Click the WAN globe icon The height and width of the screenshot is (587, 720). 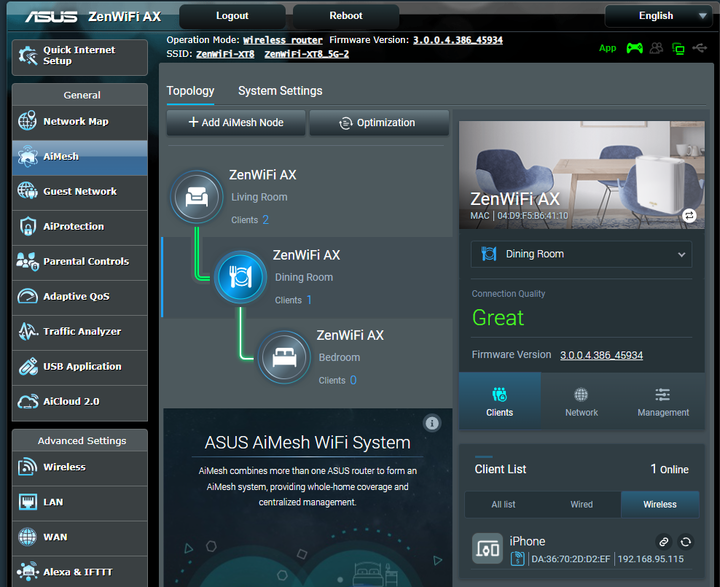click(x=27, y=537)
